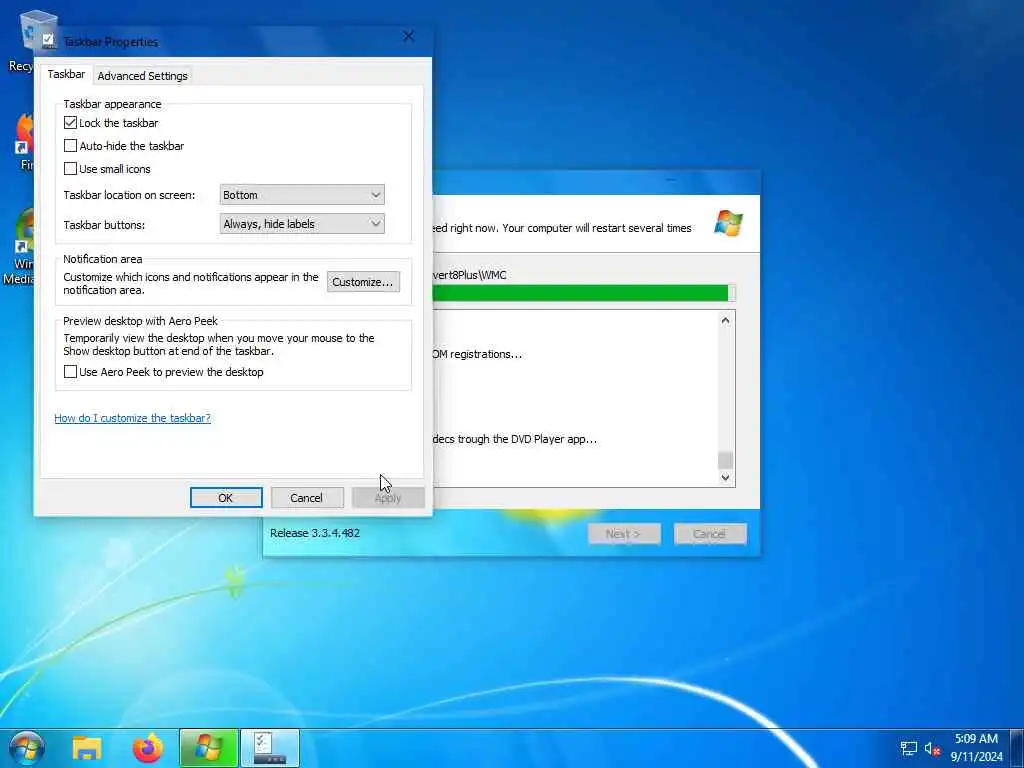Click the Preview desktop with Aero Peek label
This screenshot has width=1024, height=768.
pyautogui.click(x=140, y=321)
